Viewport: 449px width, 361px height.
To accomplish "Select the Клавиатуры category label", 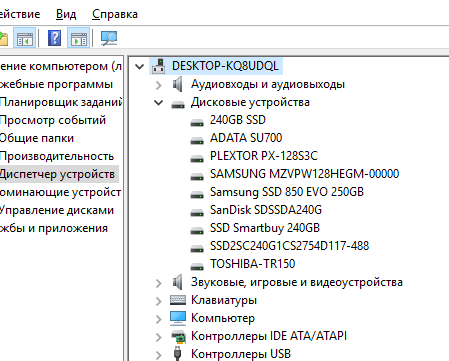I will 224,300.
